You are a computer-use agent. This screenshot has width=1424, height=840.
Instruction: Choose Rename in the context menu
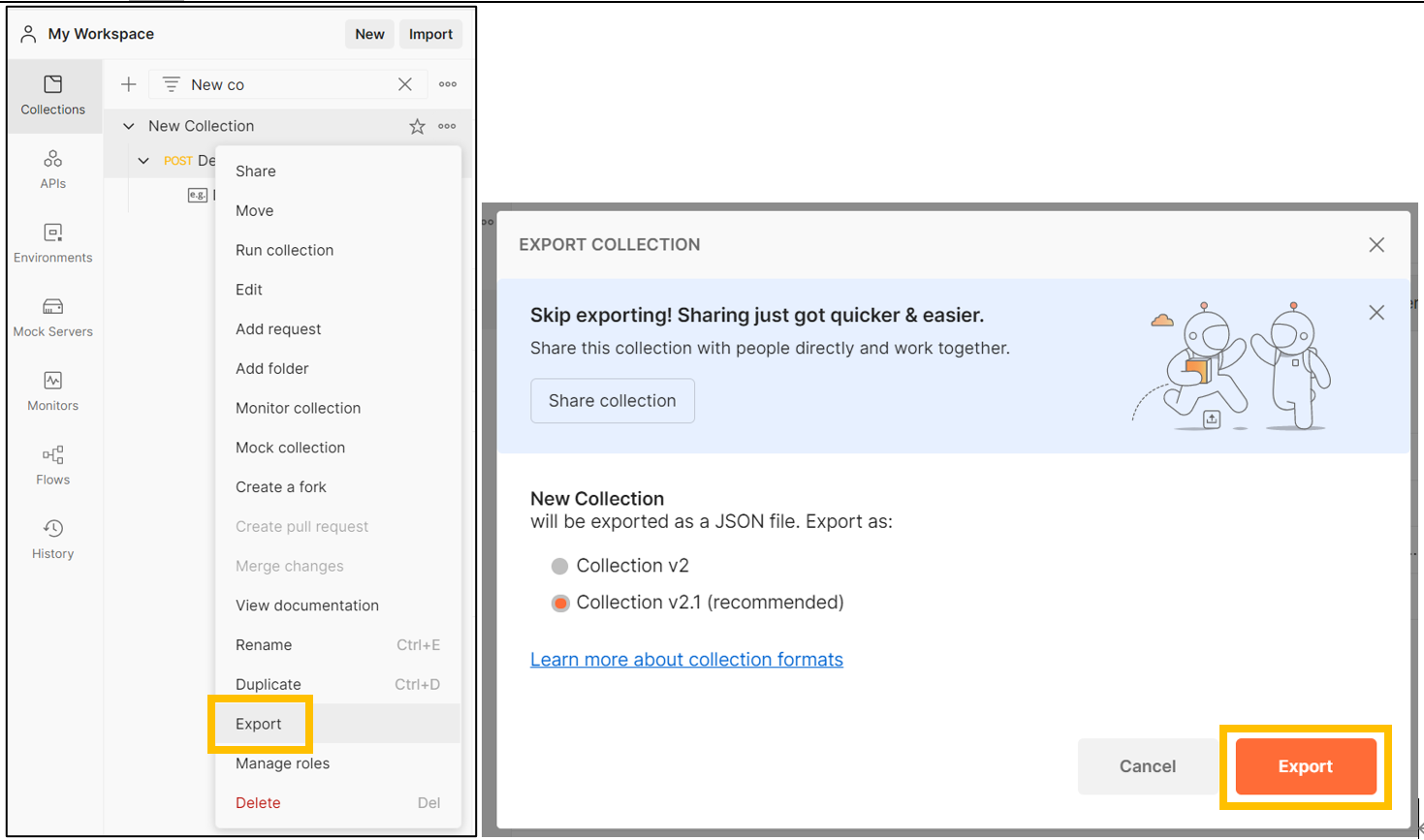pos(337,645)
